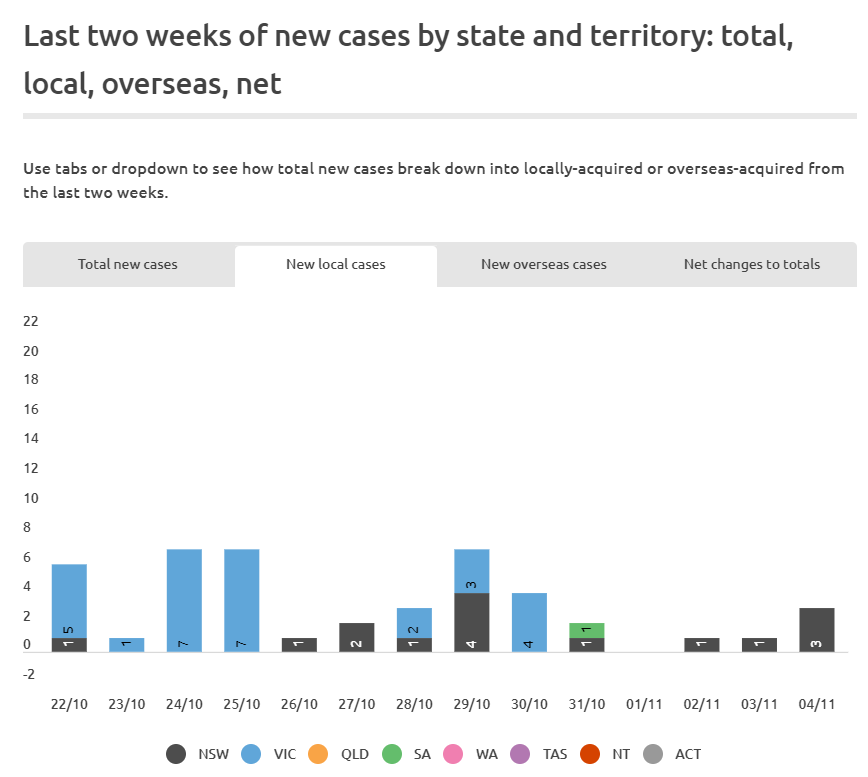Show the Net changes to totals tab
This screenshot has width=868, height=777.
point(752,265)
